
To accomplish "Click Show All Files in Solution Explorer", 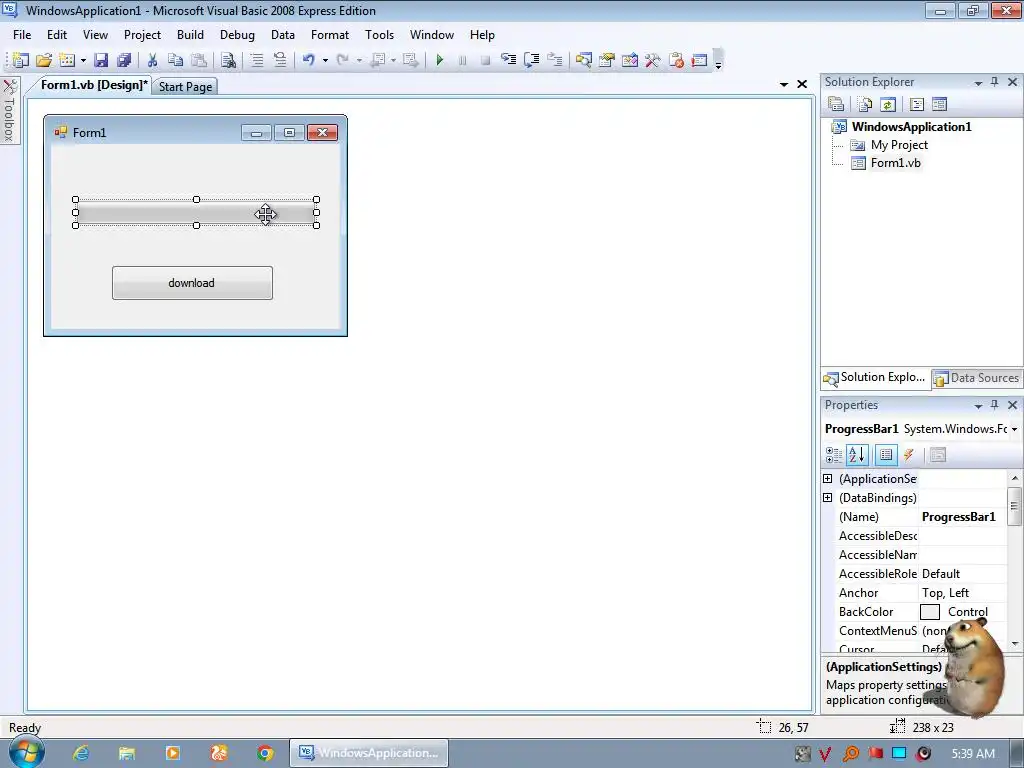I will coord(865,104).
